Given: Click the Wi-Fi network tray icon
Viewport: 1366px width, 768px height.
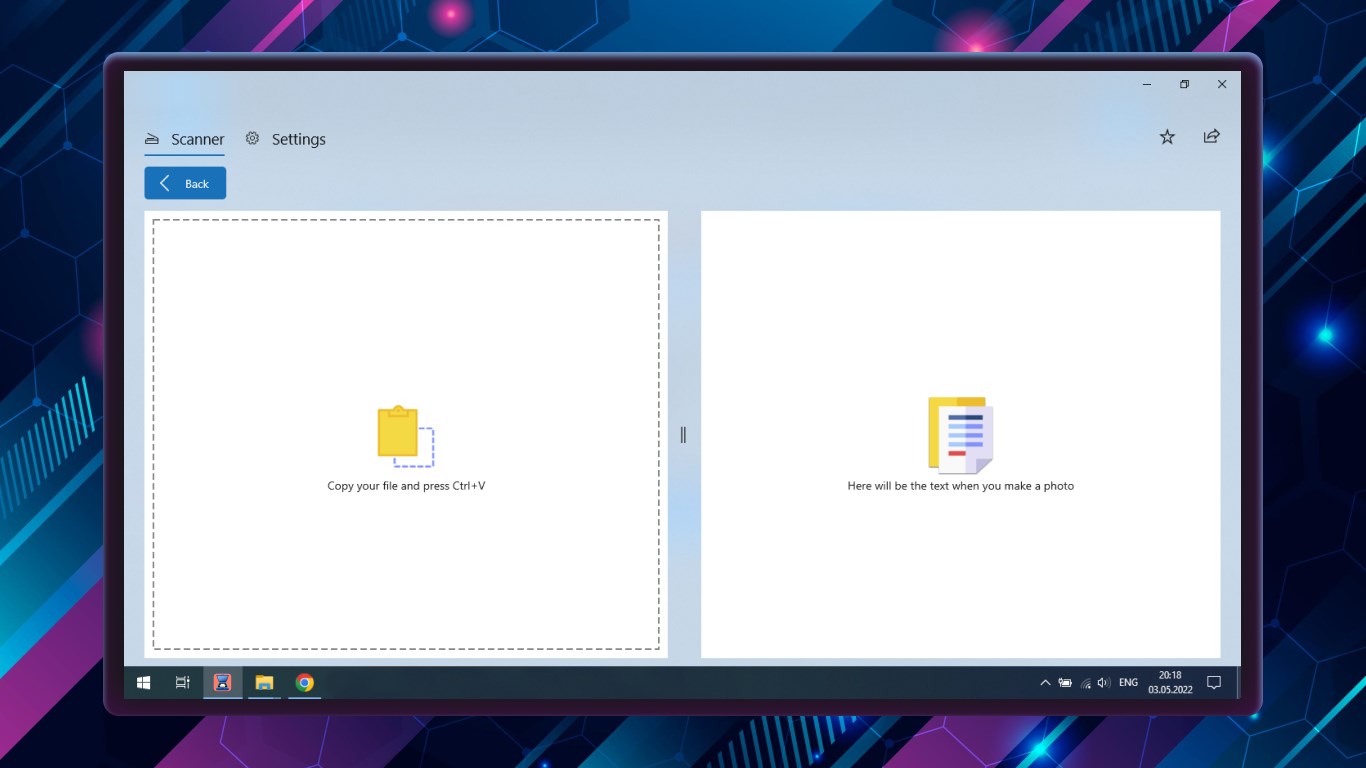Looking at the screenshot, I should click(x=1085, y=683).
